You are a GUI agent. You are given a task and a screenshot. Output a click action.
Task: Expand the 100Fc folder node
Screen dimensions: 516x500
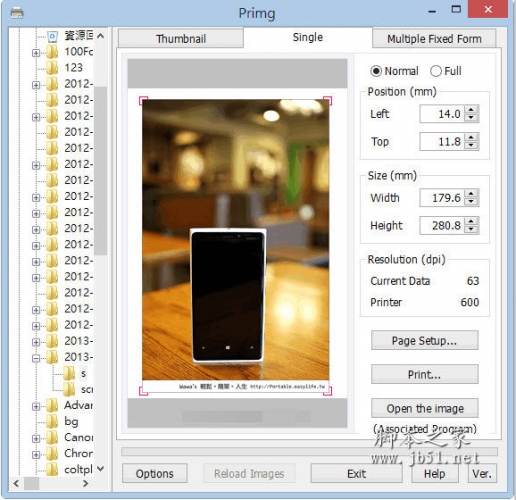click(36, 53)
